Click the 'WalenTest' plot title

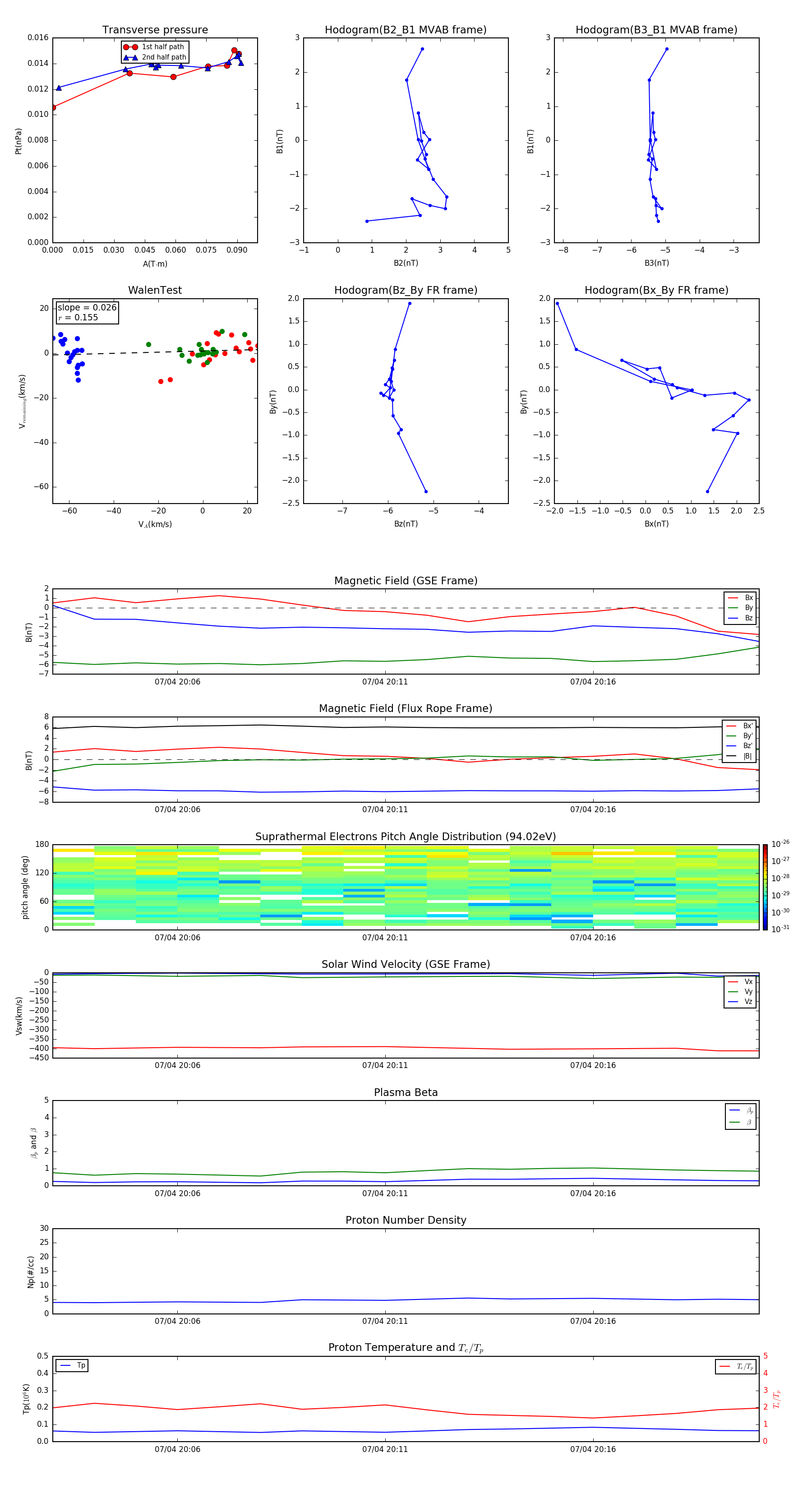coord(155,290)
